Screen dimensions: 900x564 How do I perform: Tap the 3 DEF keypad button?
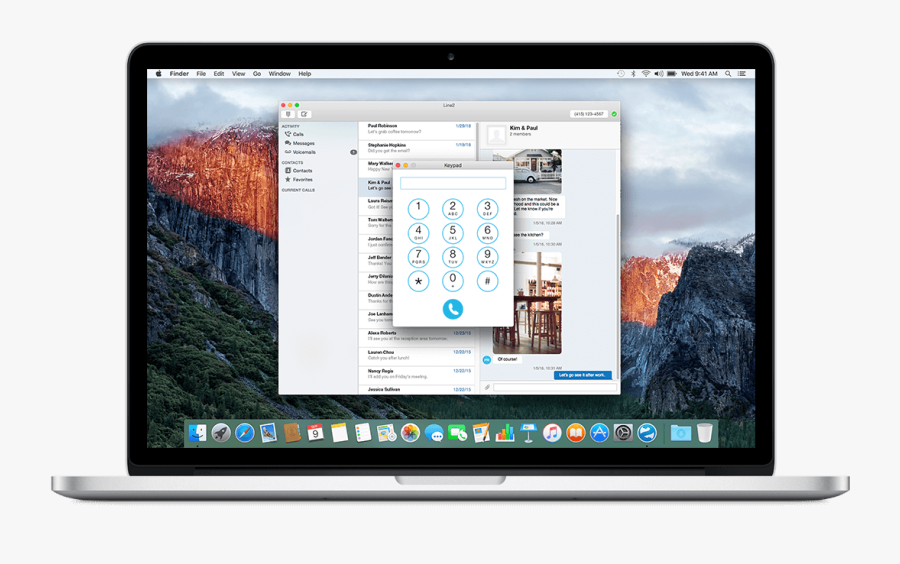click(x=487, y=209)
